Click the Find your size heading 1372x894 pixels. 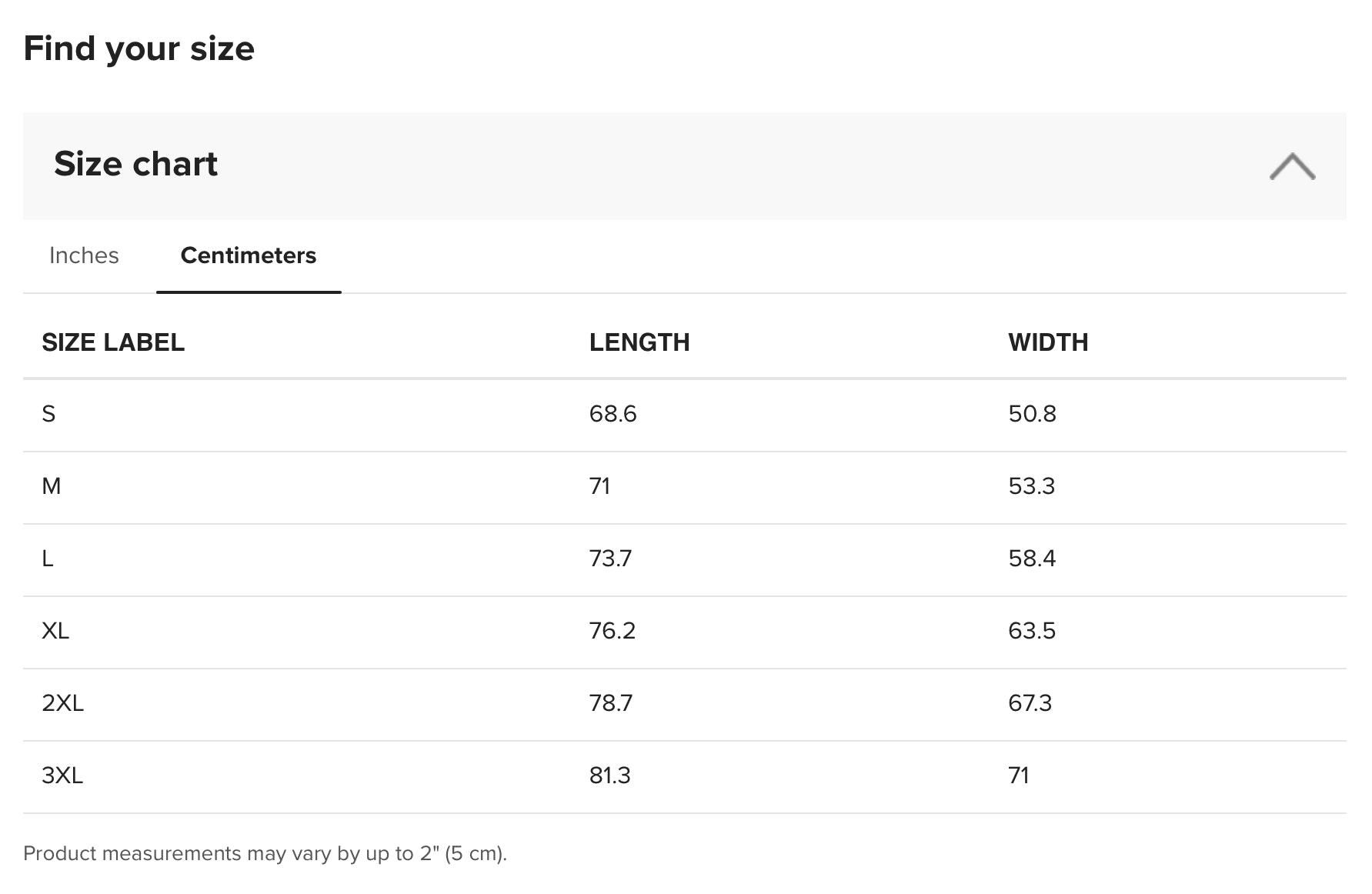pos(139,48)
